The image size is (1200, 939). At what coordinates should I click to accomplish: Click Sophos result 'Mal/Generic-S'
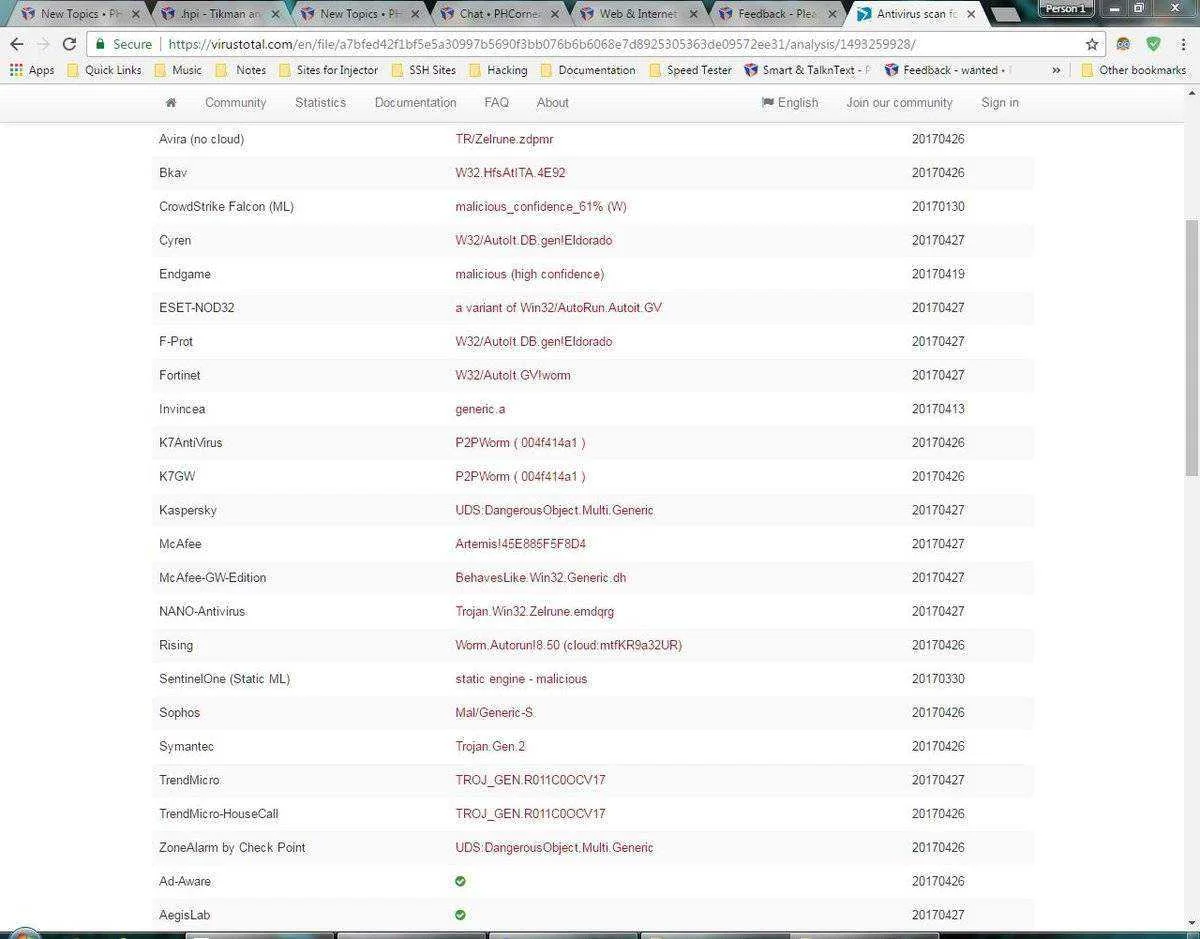point(494,713)
